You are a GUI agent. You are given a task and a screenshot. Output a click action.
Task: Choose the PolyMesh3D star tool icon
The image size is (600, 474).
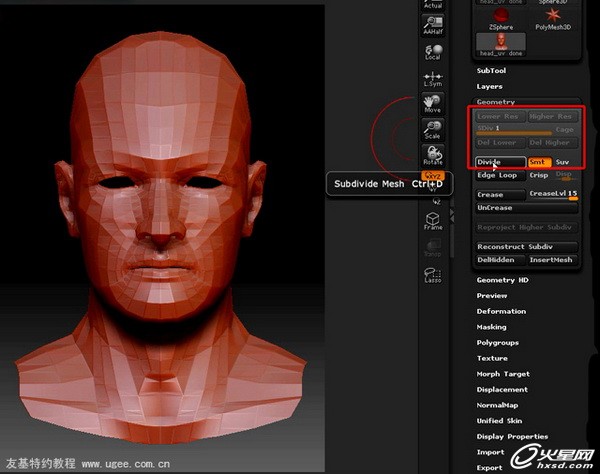coord(553,19)
